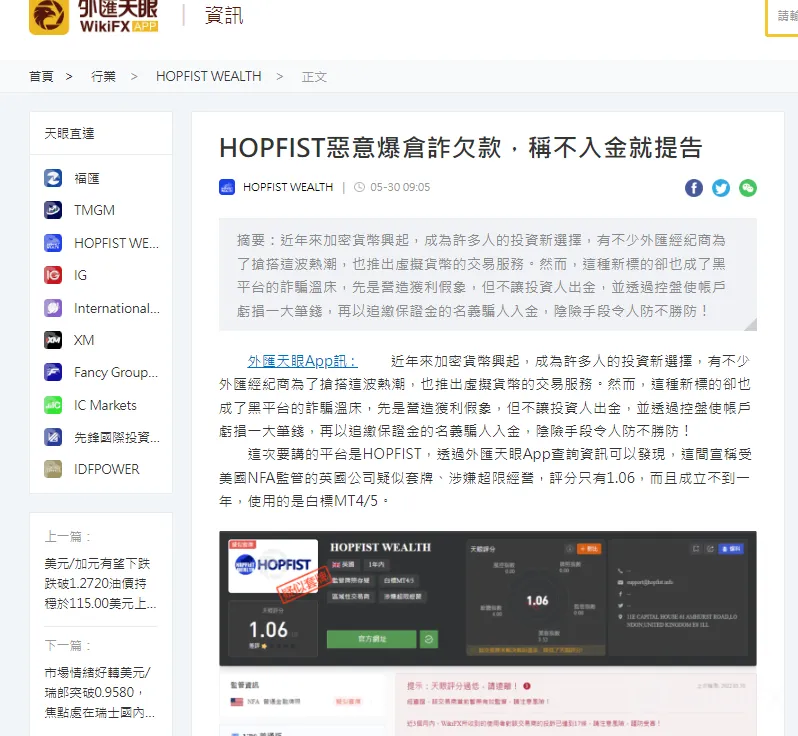Select XM broker name text

click(84, 340)
